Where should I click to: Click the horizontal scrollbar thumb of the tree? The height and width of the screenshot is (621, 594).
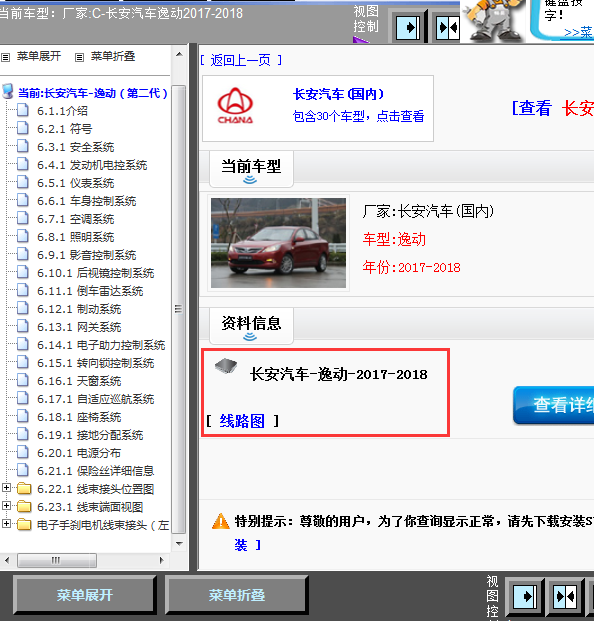(x=57, y=560)
